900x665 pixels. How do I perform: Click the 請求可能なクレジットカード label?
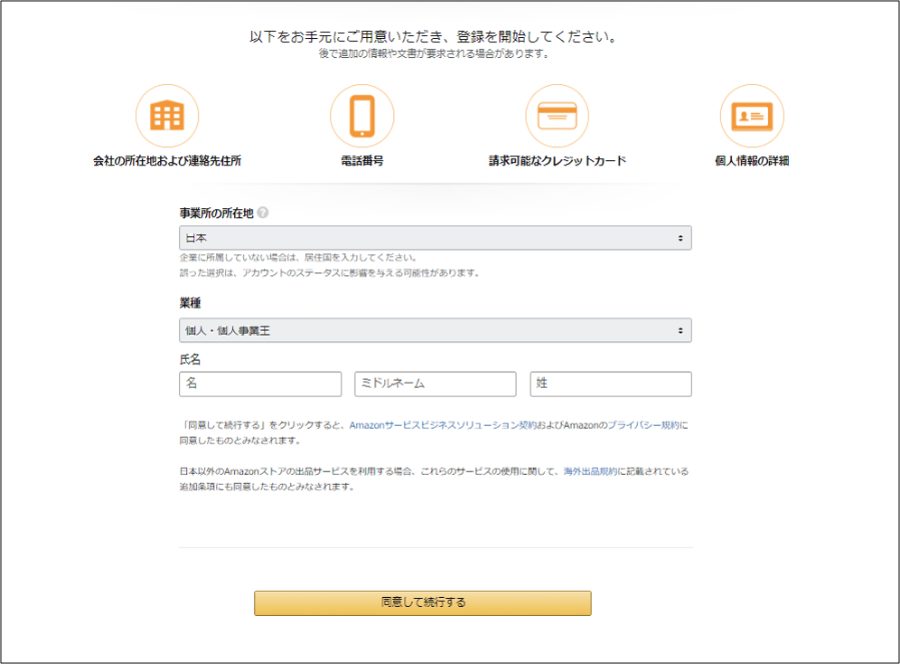[557, 161]
